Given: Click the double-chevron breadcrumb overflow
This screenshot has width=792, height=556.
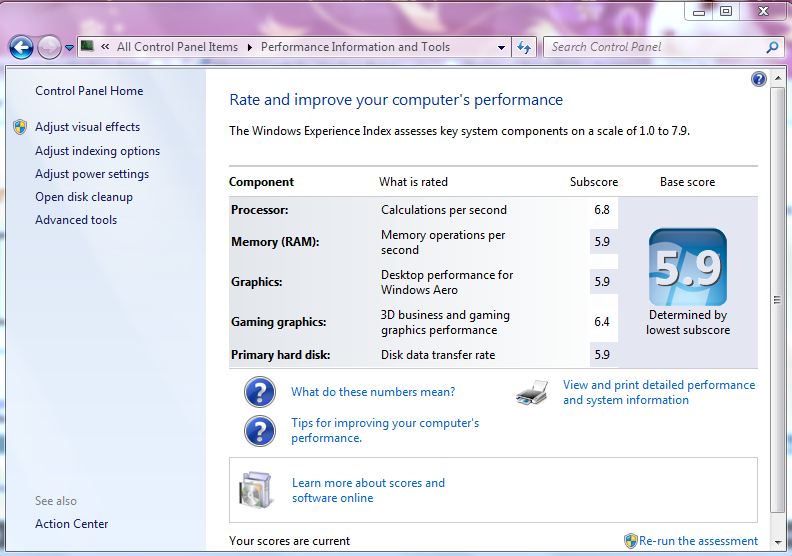Looking at the screenshot, I should pos(105,46).
